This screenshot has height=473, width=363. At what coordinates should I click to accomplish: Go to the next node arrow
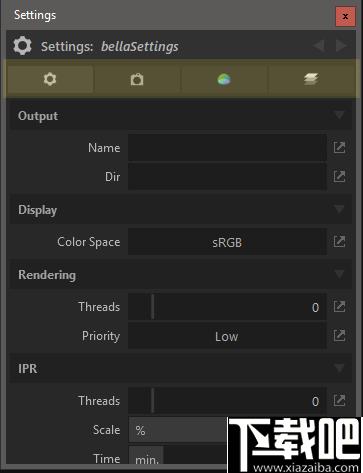point(342,46)
